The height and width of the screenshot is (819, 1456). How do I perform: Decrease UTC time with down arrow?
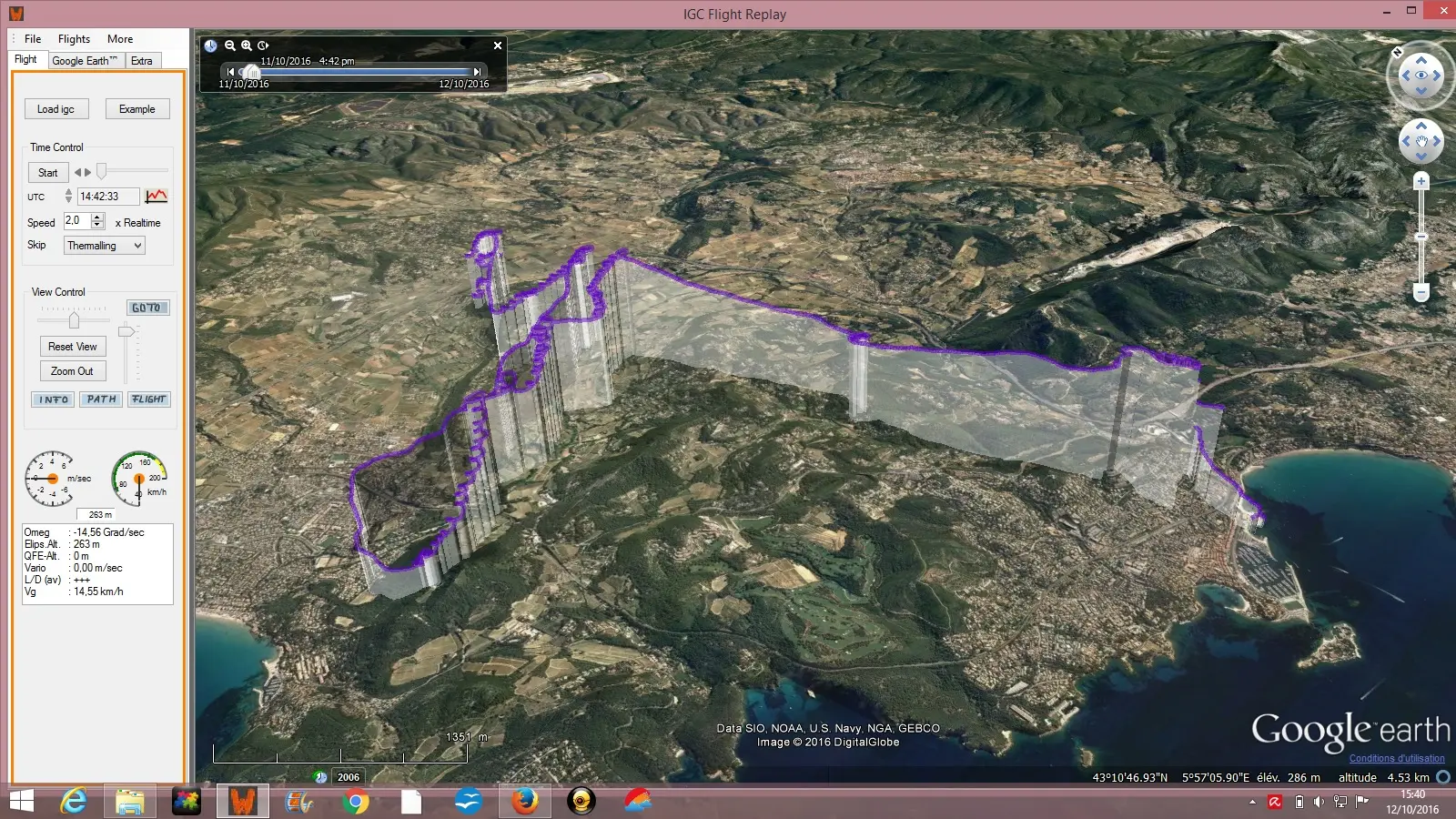(x=68, y=200)
